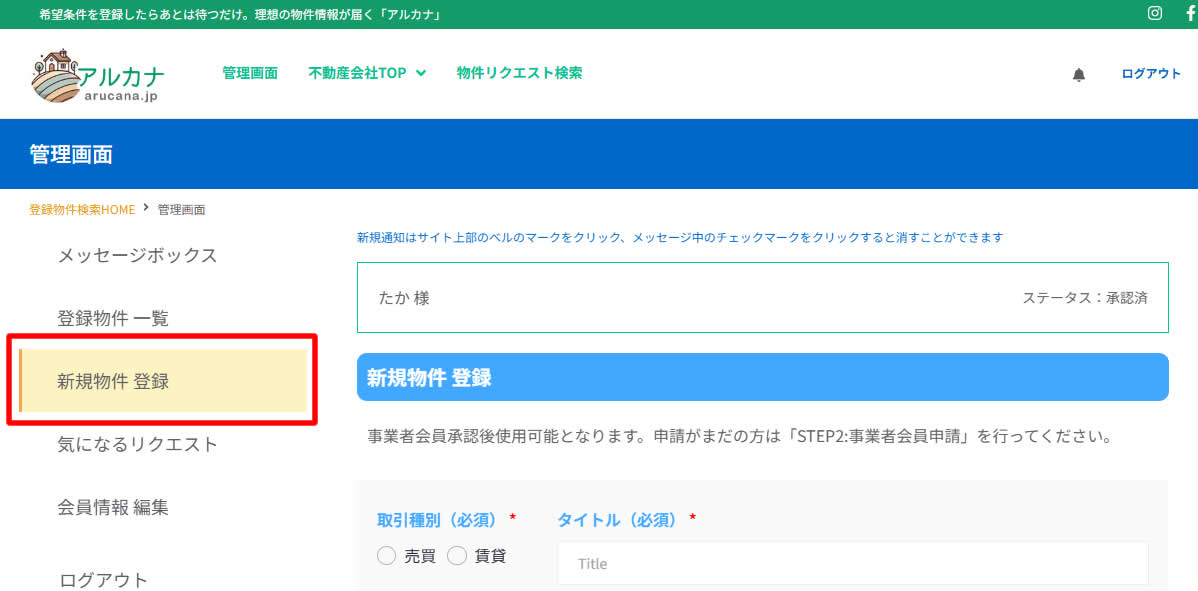This screenshot has height=591, width=1198.
Task: Expand the 不動産会社TOP dropdown menu
Action: click(x=367, y=73)
